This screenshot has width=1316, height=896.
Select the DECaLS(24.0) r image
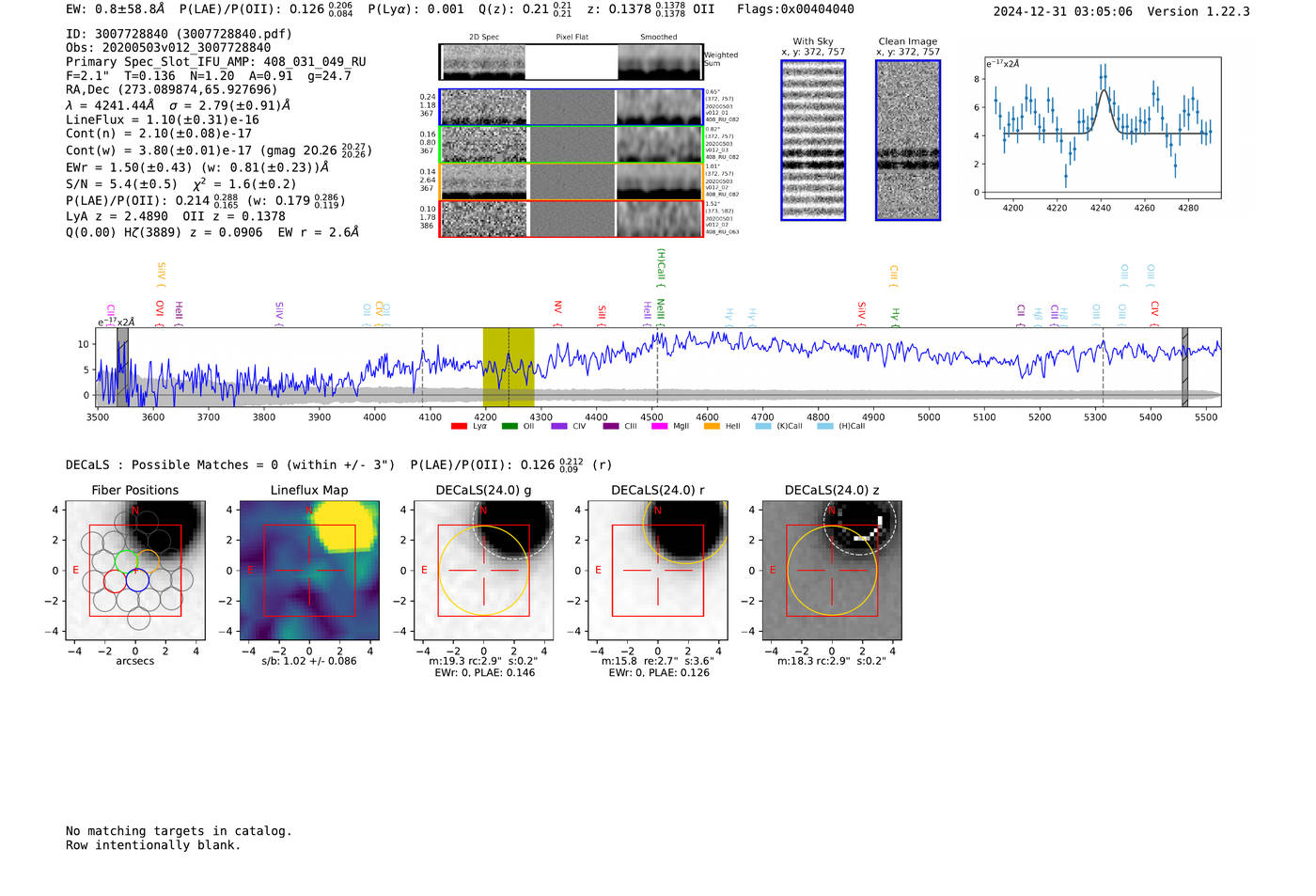[658, 571]
